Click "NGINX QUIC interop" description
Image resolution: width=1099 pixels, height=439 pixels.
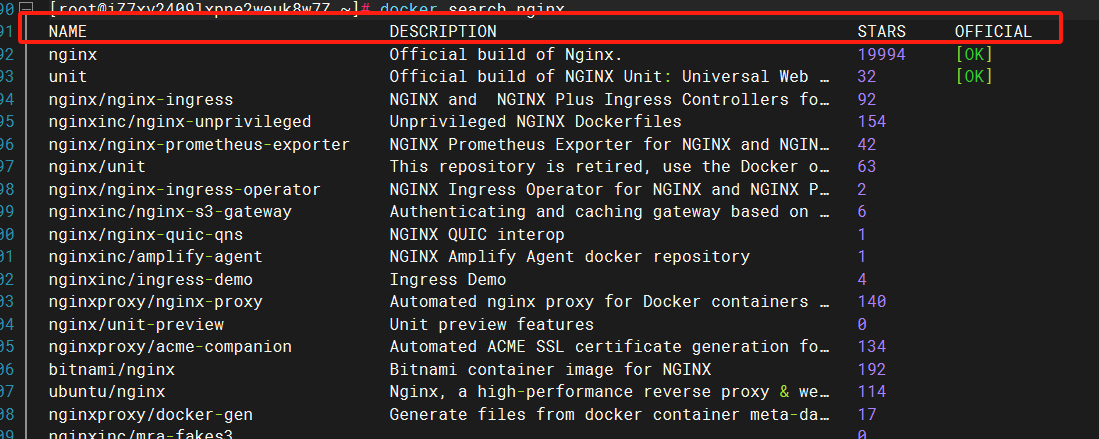(x=477, y=234)
